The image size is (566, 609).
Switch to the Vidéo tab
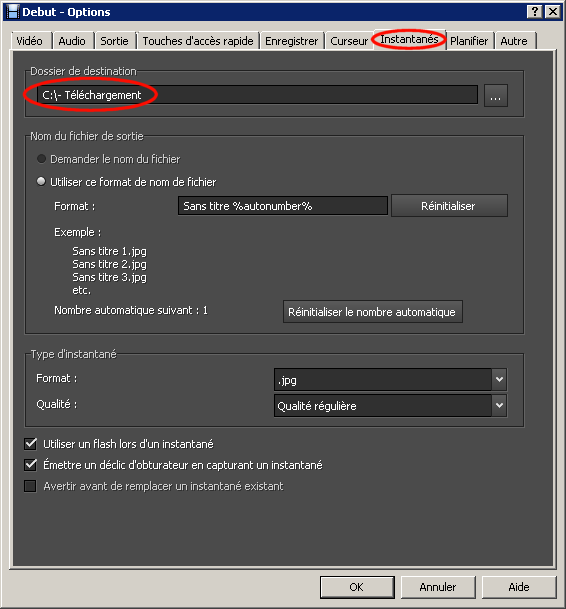tap(30, 41)
